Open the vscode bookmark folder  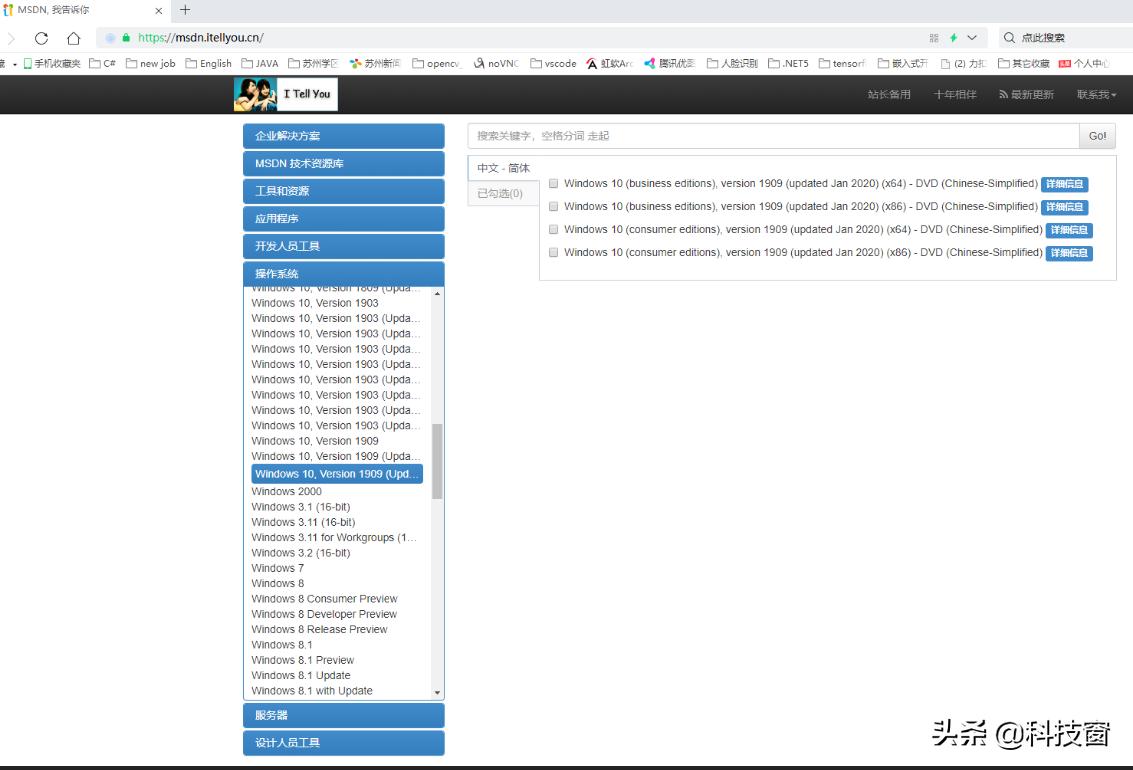553,64
